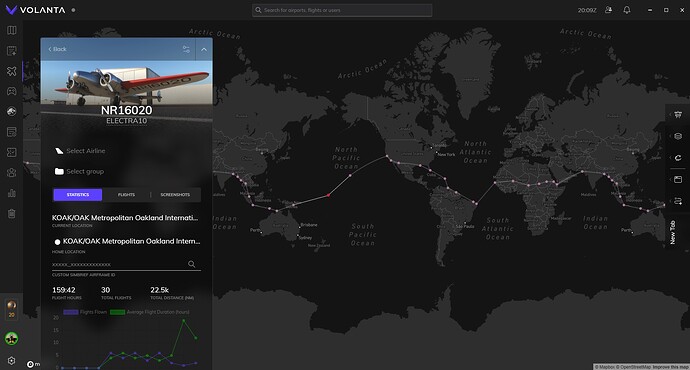Open the ticket/missions sidebar icon
690x370 pixels.
click(x=12, y=152)
